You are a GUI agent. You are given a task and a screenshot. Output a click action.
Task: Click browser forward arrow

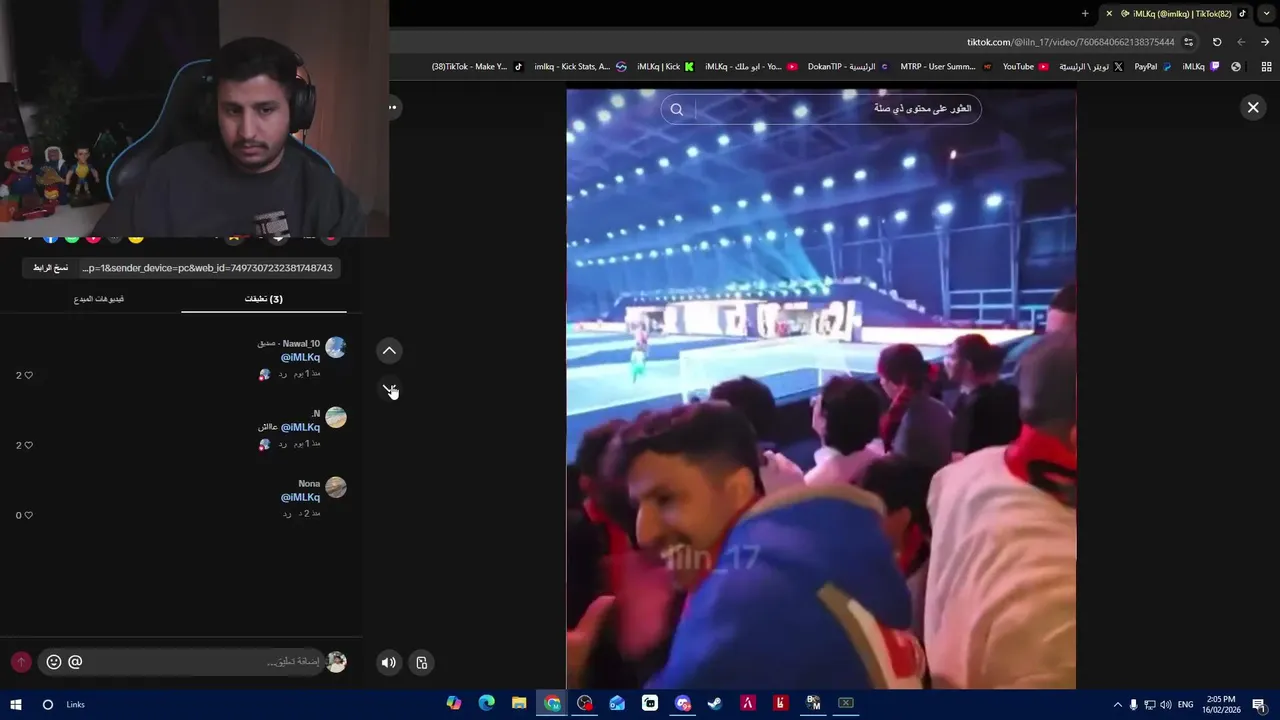click(1265, 42)
